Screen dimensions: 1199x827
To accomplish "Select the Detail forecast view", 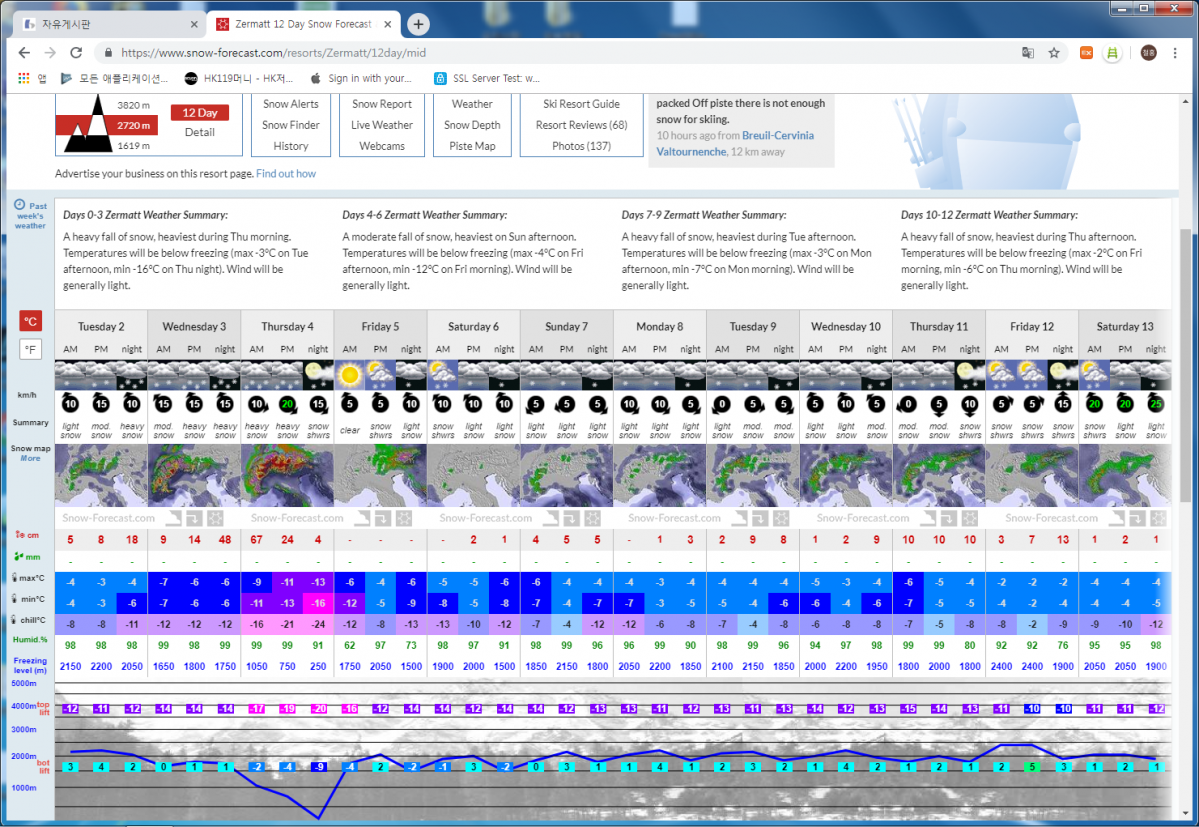I will point(200,132).
